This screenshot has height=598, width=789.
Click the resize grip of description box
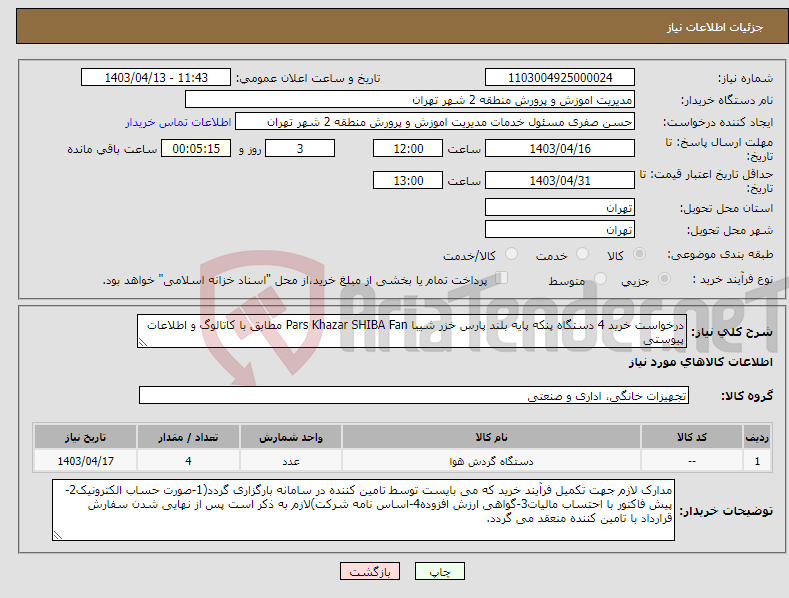point(143,342)
